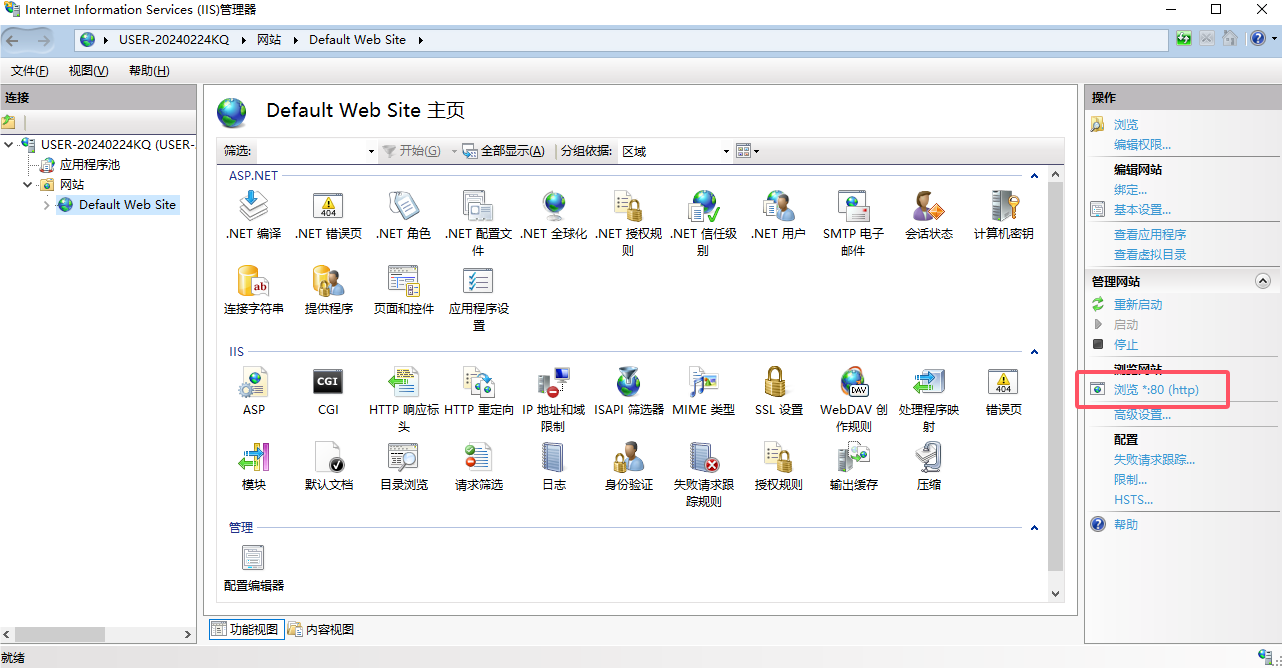Click the 浏览 *:80 (http) link
Image resolution: width=1282 pixels, height=668 pixels.
tap(1156, 389)
